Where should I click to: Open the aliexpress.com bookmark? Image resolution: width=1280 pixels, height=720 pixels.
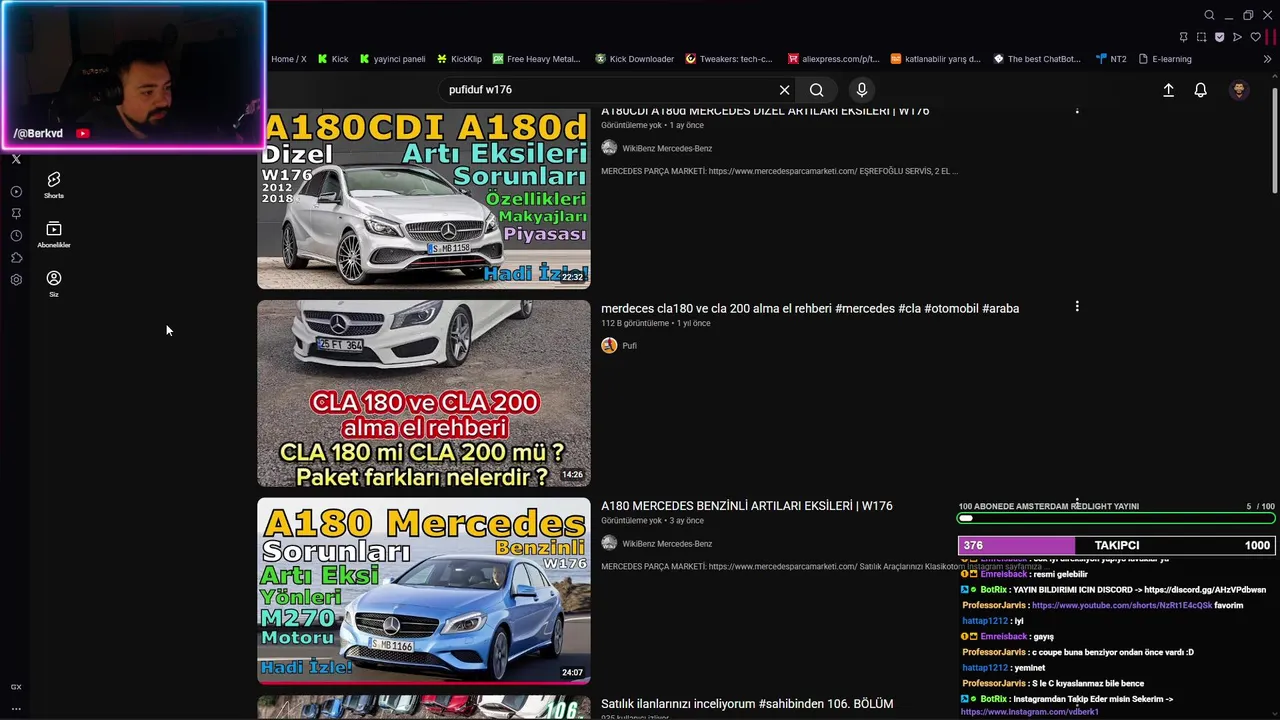pyautogui.click(x=833, y=59)
